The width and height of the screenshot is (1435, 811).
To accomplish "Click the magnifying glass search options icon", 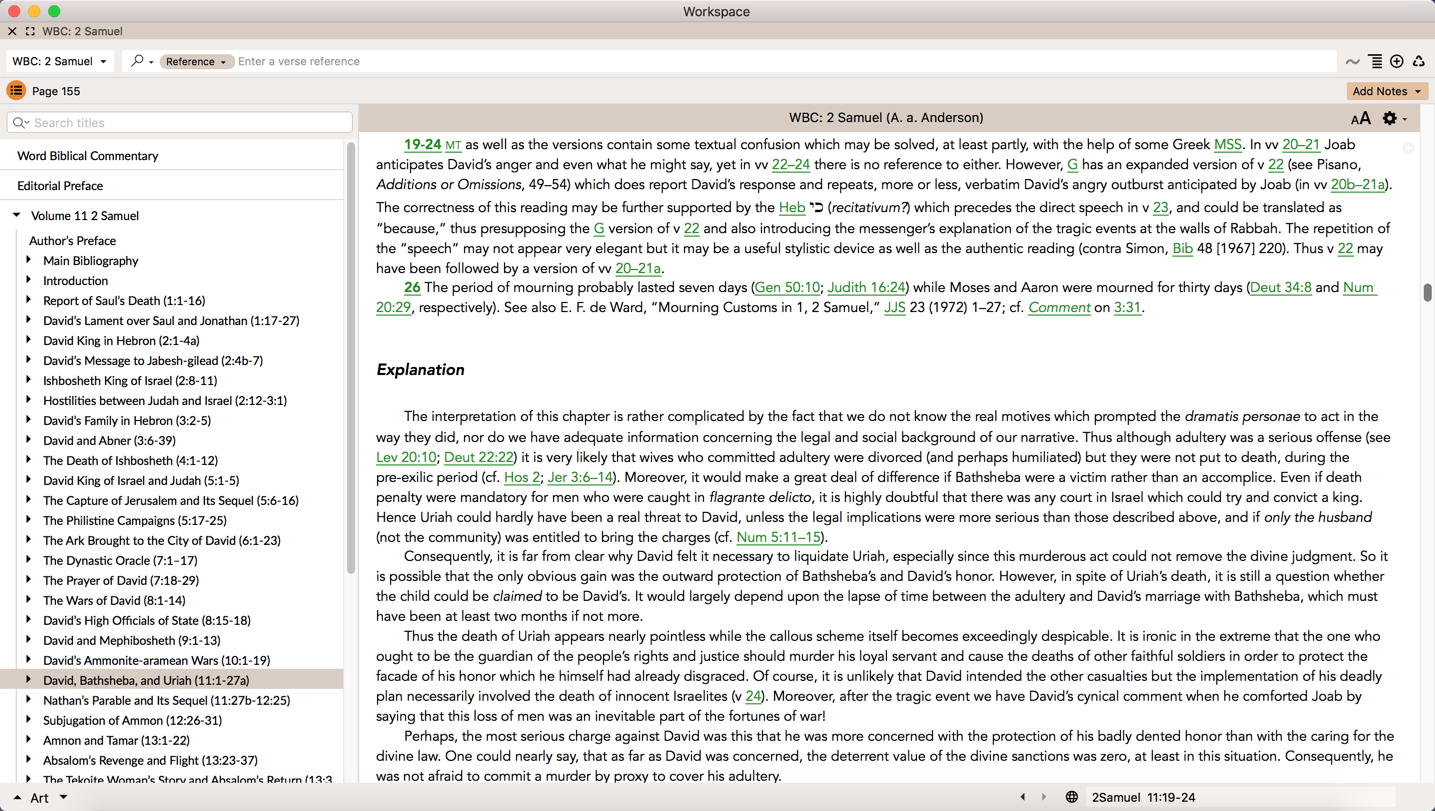I will coord(141,61).
